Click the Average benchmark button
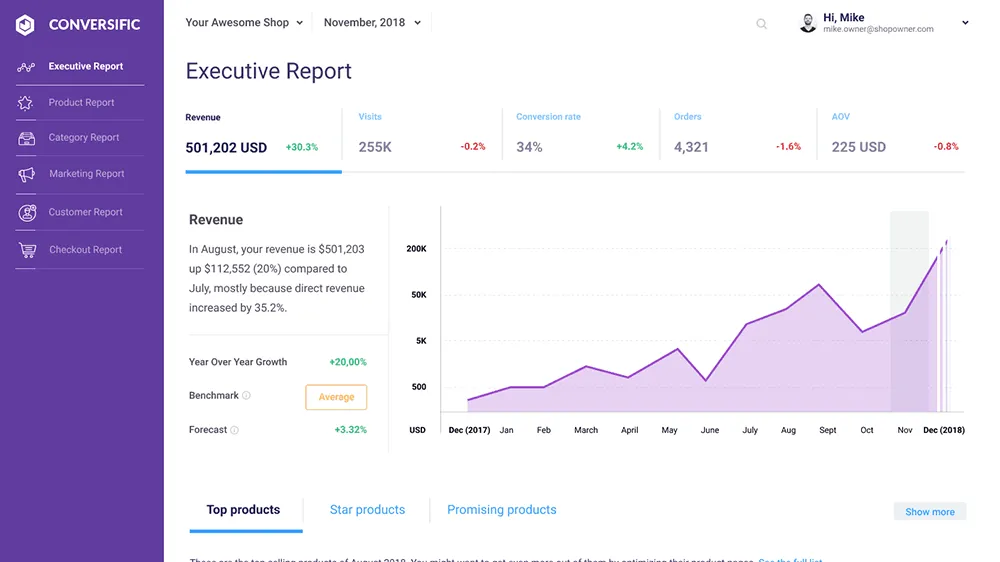The height and width of the screenshot is (562, 1000). point(336,397)
